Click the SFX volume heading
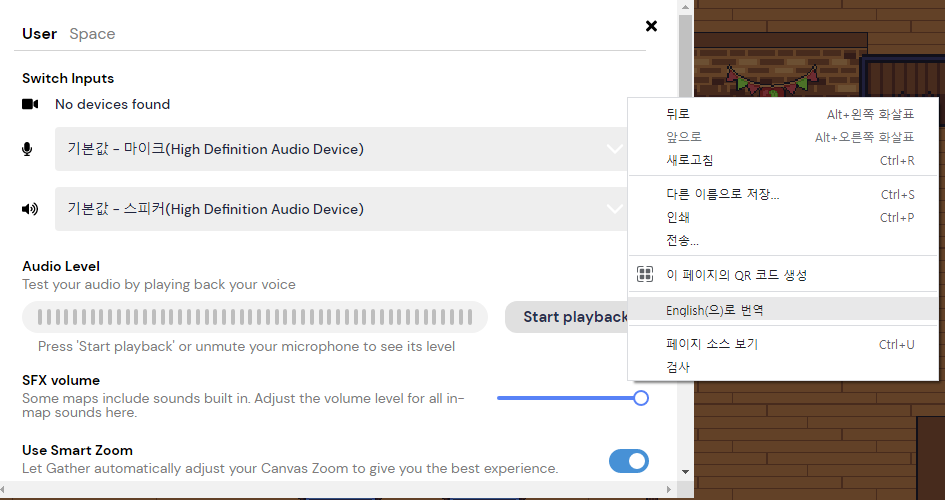945x500 pixels. 61,380
